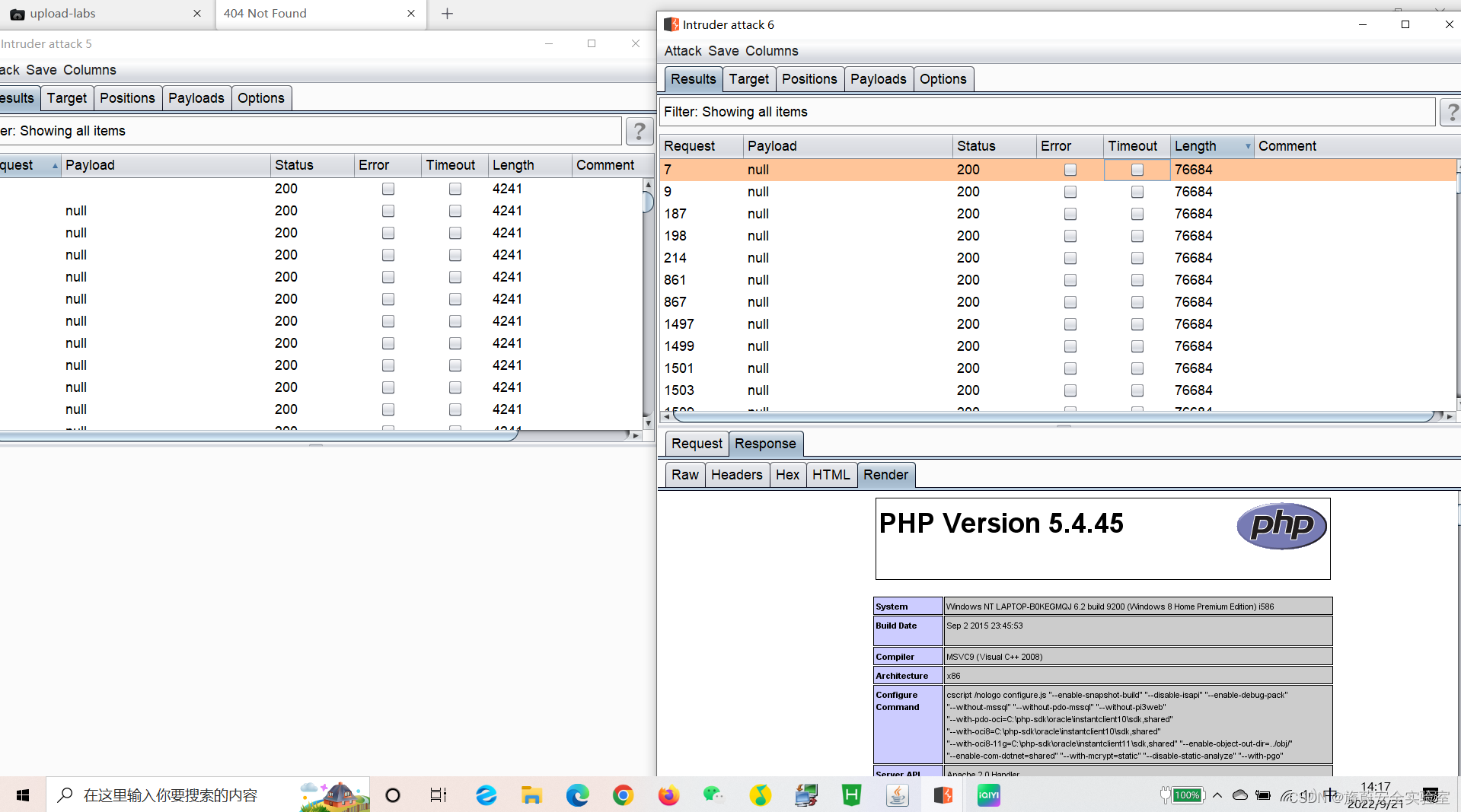Sort by Length column in attack 5
Image resolution: width=1461 pixels, height=812 pixels.
tap(530, 165)
